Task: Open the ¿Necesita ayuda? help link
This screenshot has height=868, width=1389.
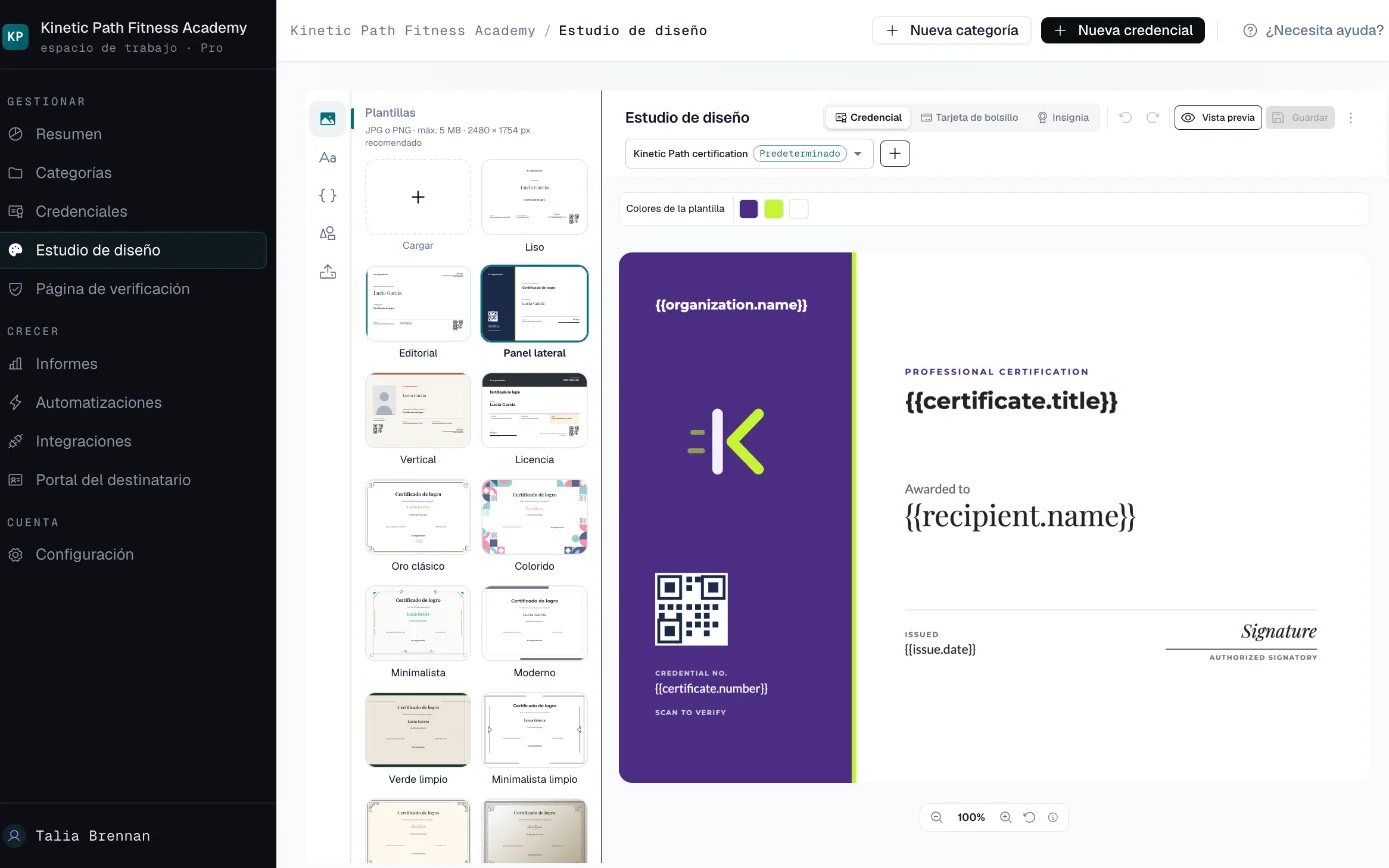Action: point(1313,31)
